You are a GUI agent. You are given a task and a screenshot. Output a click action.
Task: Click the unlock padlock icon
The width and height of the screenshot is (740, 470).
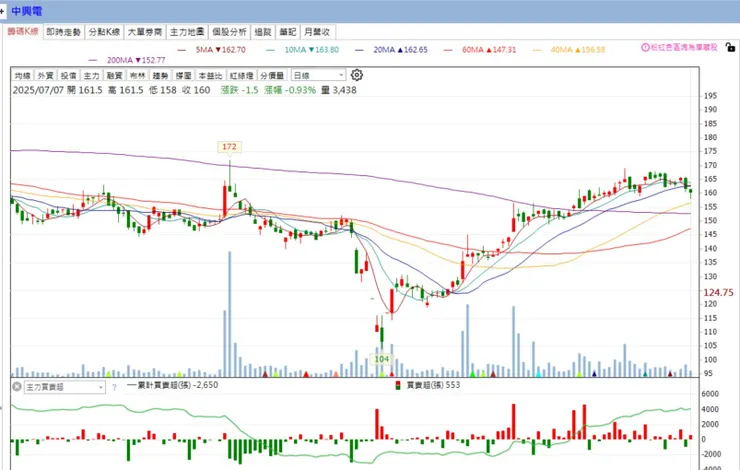click(x=730, y=47)
